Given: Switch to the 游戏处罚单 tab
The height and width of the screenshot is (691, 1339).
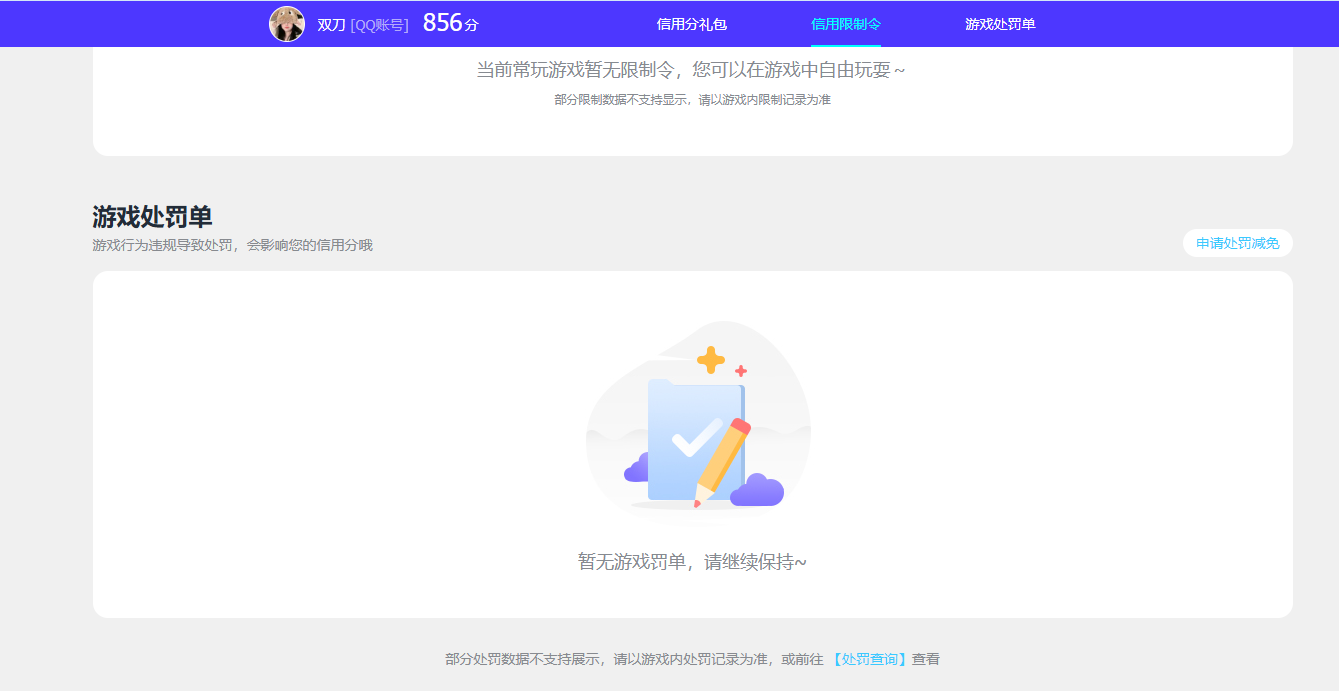Looking at the screenshot, I should point(1000,24).
